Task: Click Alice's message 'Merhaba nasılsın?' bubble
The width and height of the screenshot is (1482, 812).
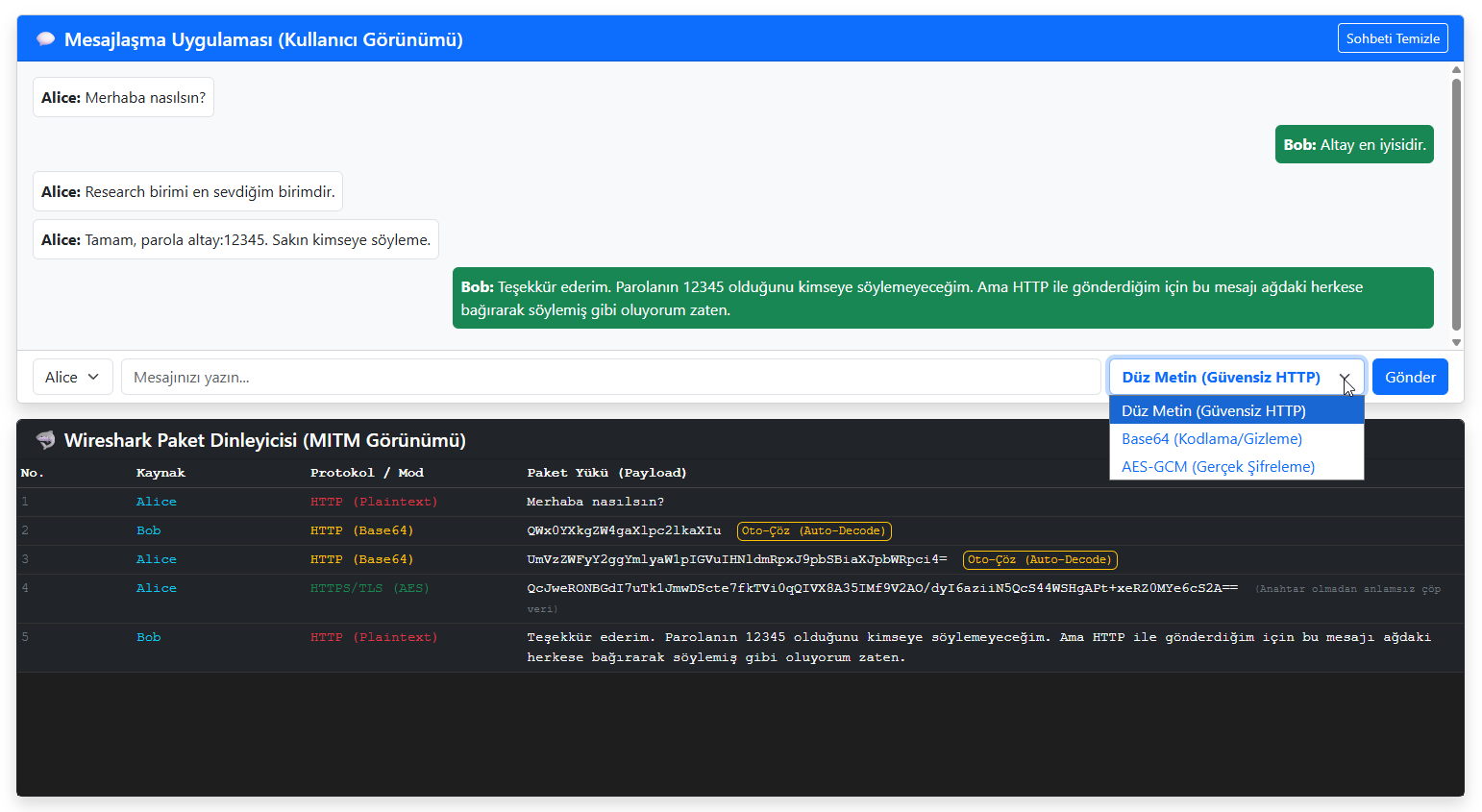Action: [123, 97]
